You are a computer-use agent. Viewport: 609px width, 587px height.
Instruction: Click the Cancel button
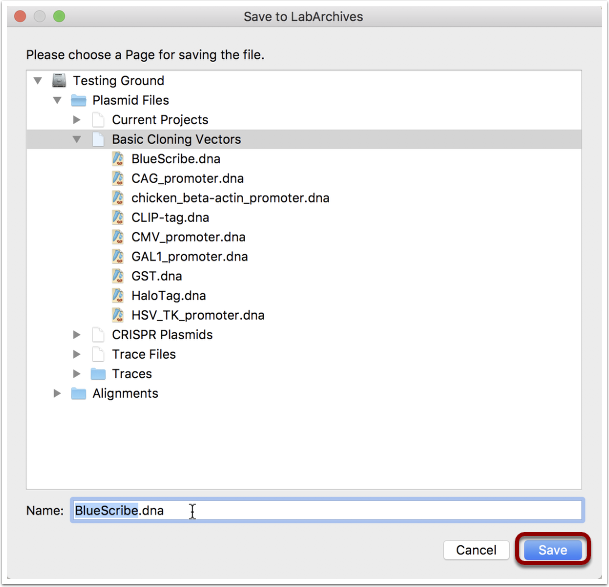click(x=476, y=550)
